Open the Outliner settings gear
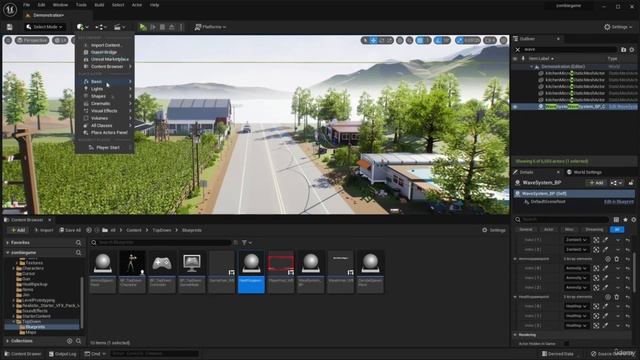The height and width of the screenshot is (360, 640). pyautogui.click(x=632, y=49)
